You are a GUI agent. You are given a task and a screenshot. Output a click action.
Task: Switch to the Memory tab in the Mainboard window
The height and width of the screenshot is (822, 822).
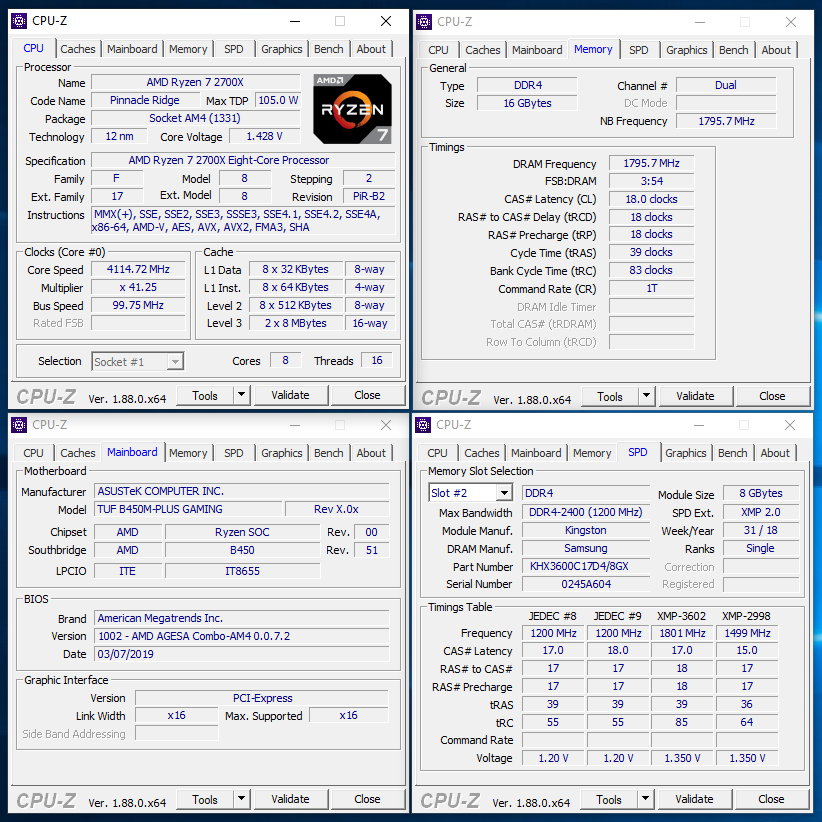pos(188,453)
